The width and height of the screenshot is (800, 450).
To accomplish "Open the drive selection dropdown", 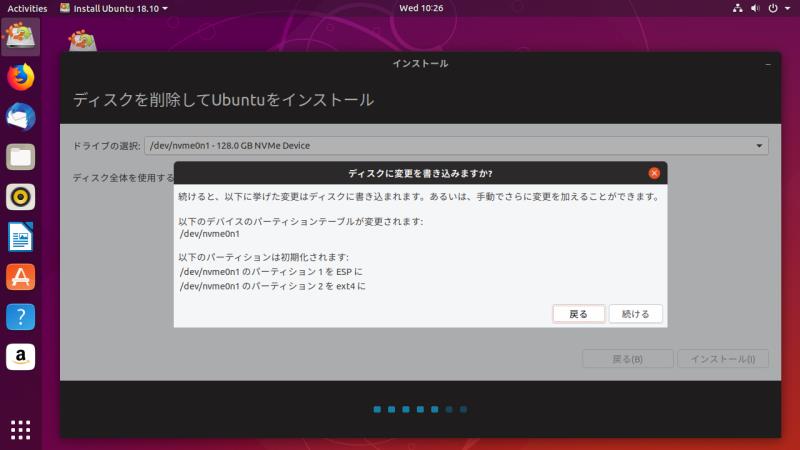I will pos(456,145).
